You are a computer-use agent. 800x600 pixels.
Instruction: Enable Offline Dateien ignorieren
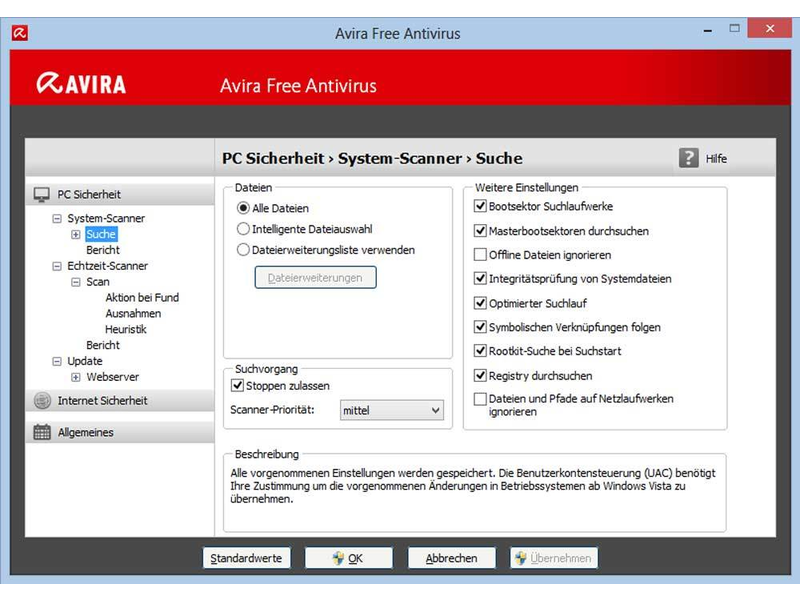pyautogui.click(x=480, y=255)
